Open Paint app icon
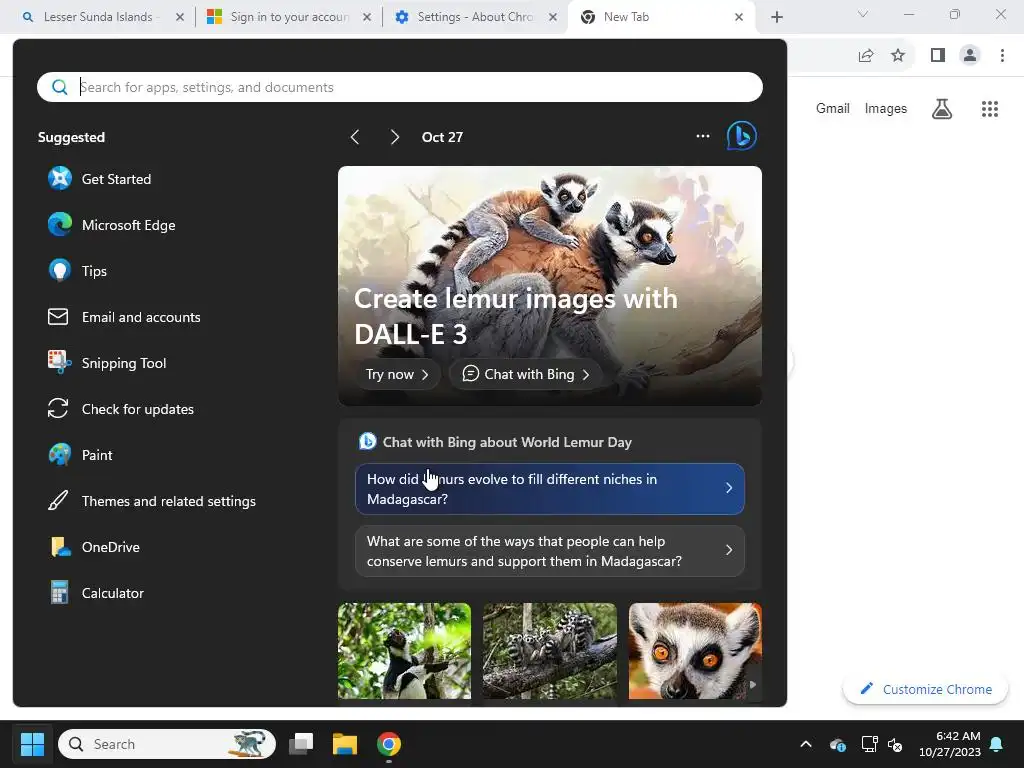The image size is (1024, 768). (x=59, y=455)
